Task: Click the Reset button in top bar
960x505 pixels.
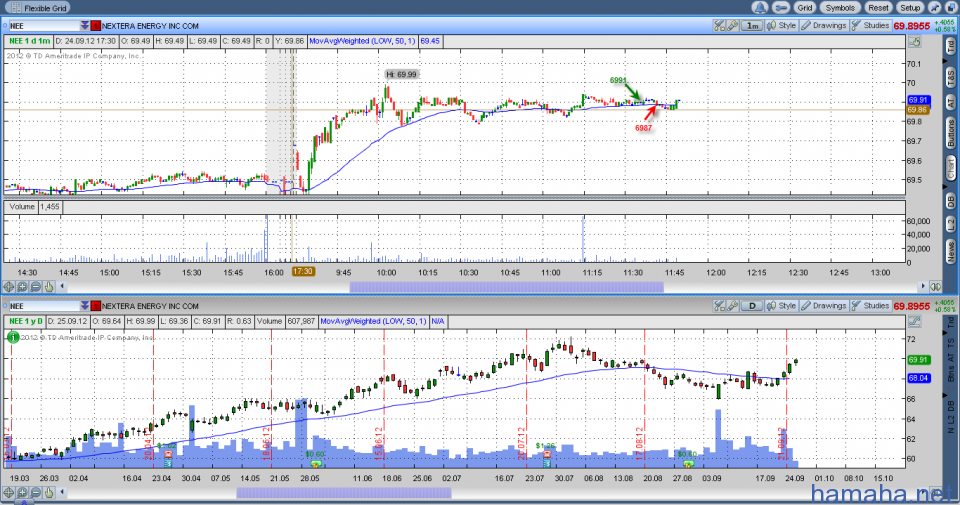Action: (x=878, y=8)
